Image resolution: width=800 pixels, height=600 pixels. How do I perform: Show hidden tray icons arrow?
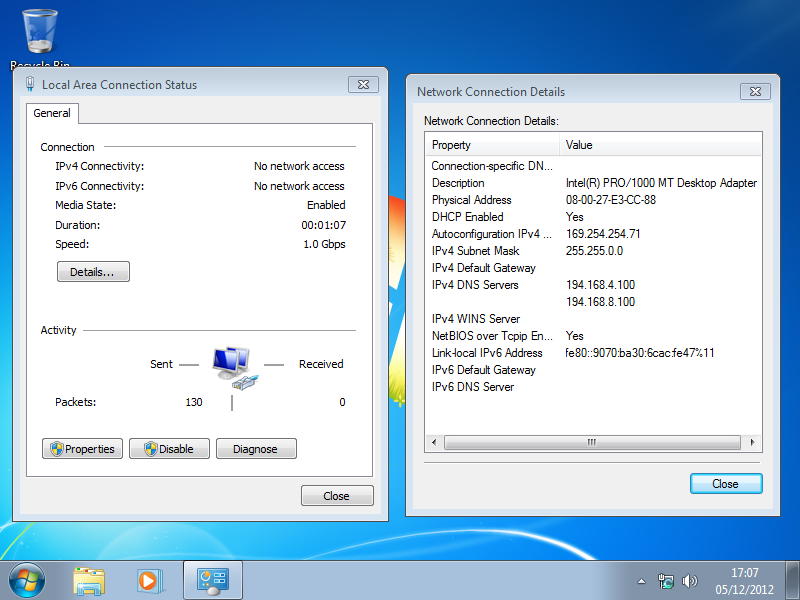click(642, 581)
